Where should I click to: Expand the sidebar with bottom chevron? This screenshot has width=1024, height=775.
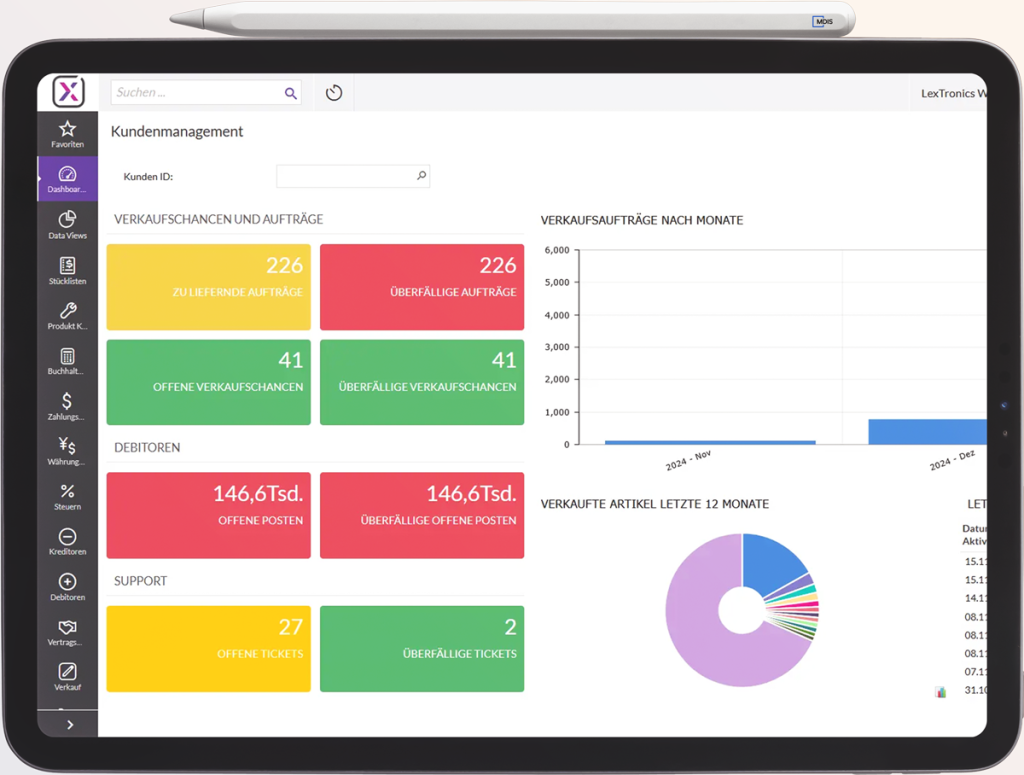point(69,724)
